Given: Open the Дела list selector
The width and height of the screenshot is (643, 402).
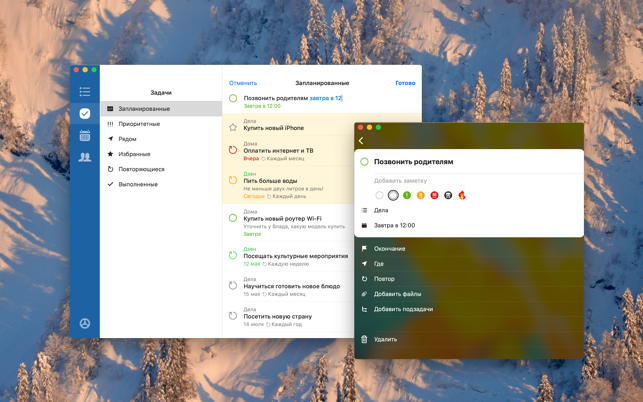Looking at the screenshot, I should pos(381,210).
